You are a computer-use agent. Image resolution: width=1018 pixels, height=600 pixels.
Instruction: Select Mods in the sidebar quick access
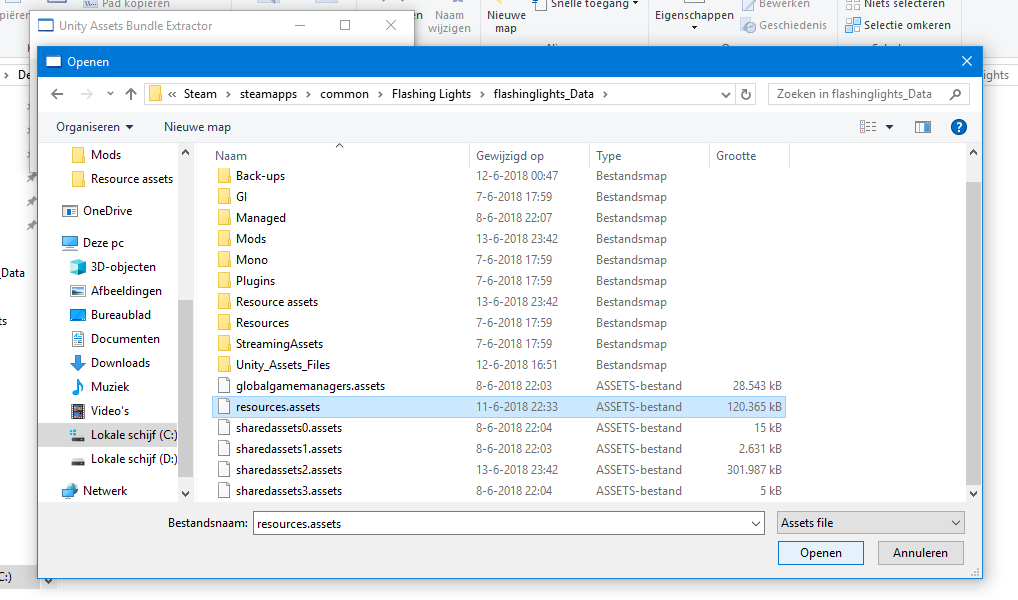coord(105,155)
